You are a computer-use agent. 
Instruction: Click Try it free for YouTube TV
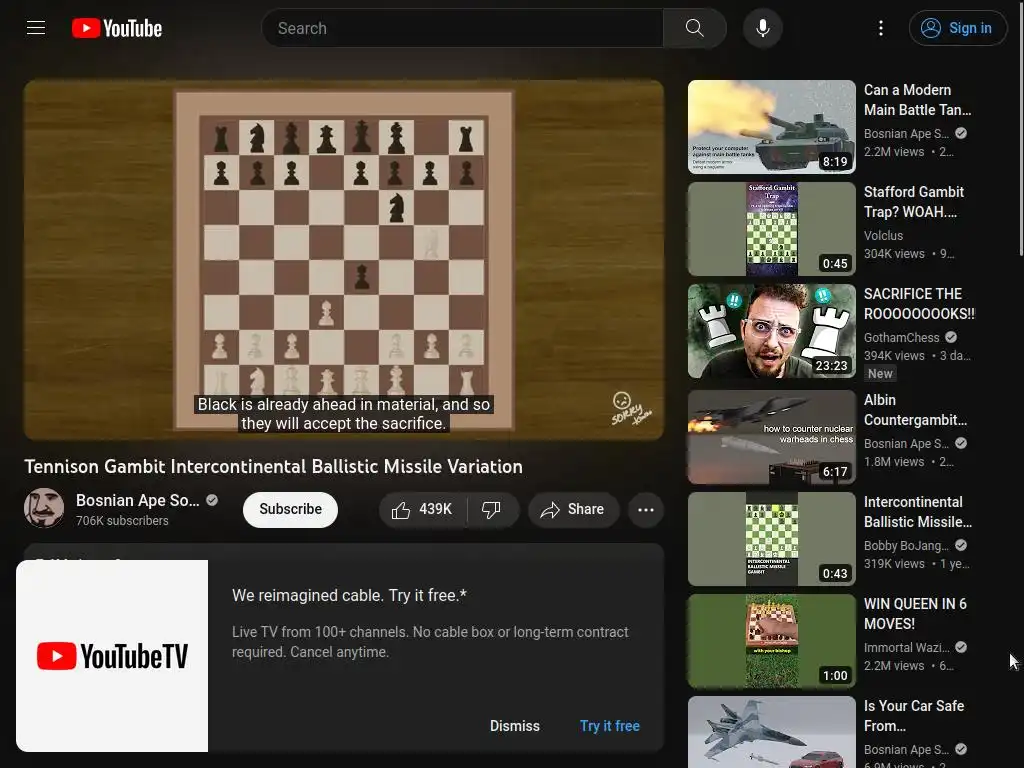tap(610, 726)
